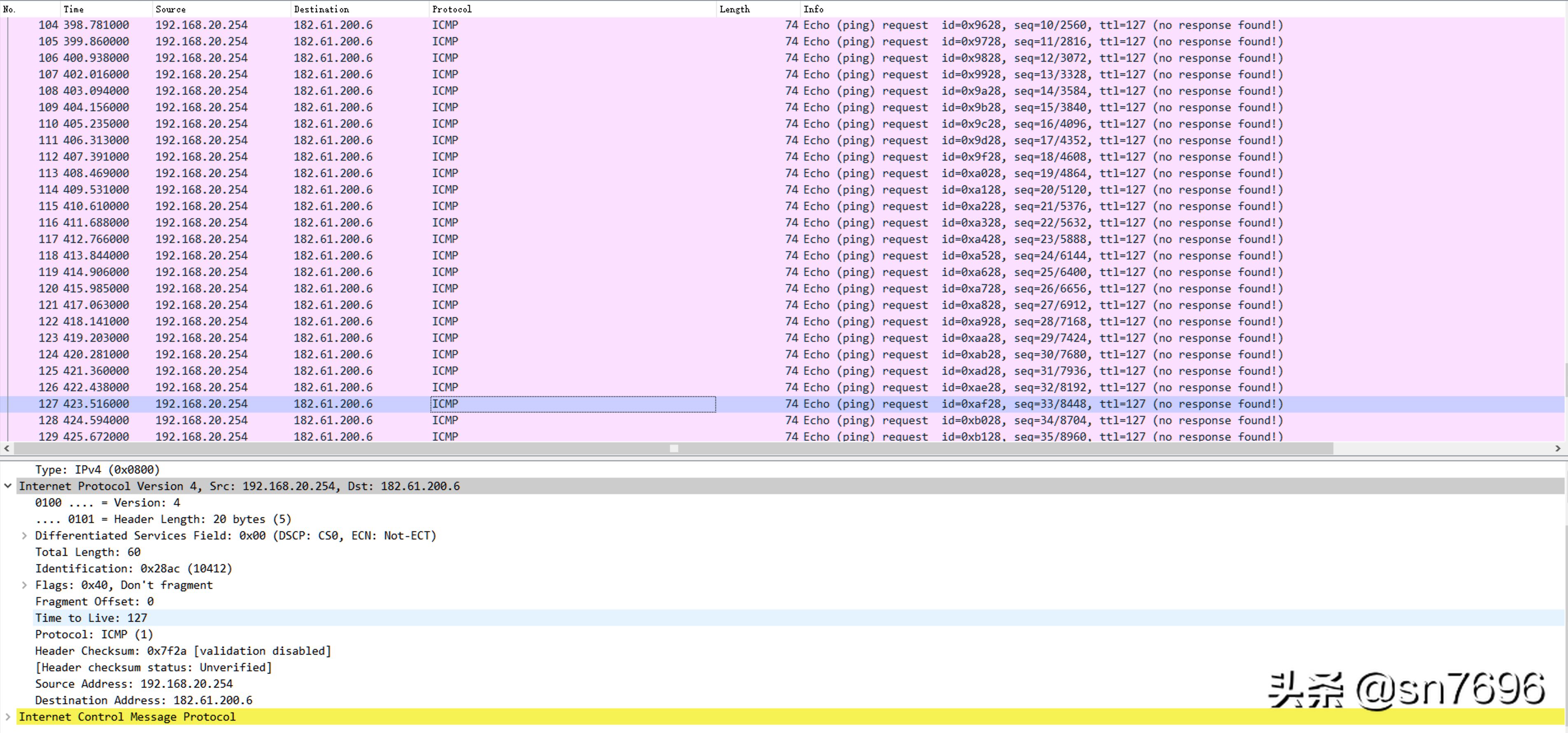
Task: Click destination 182.61.200.6 in packet 104 row
Action: [333, 25]
